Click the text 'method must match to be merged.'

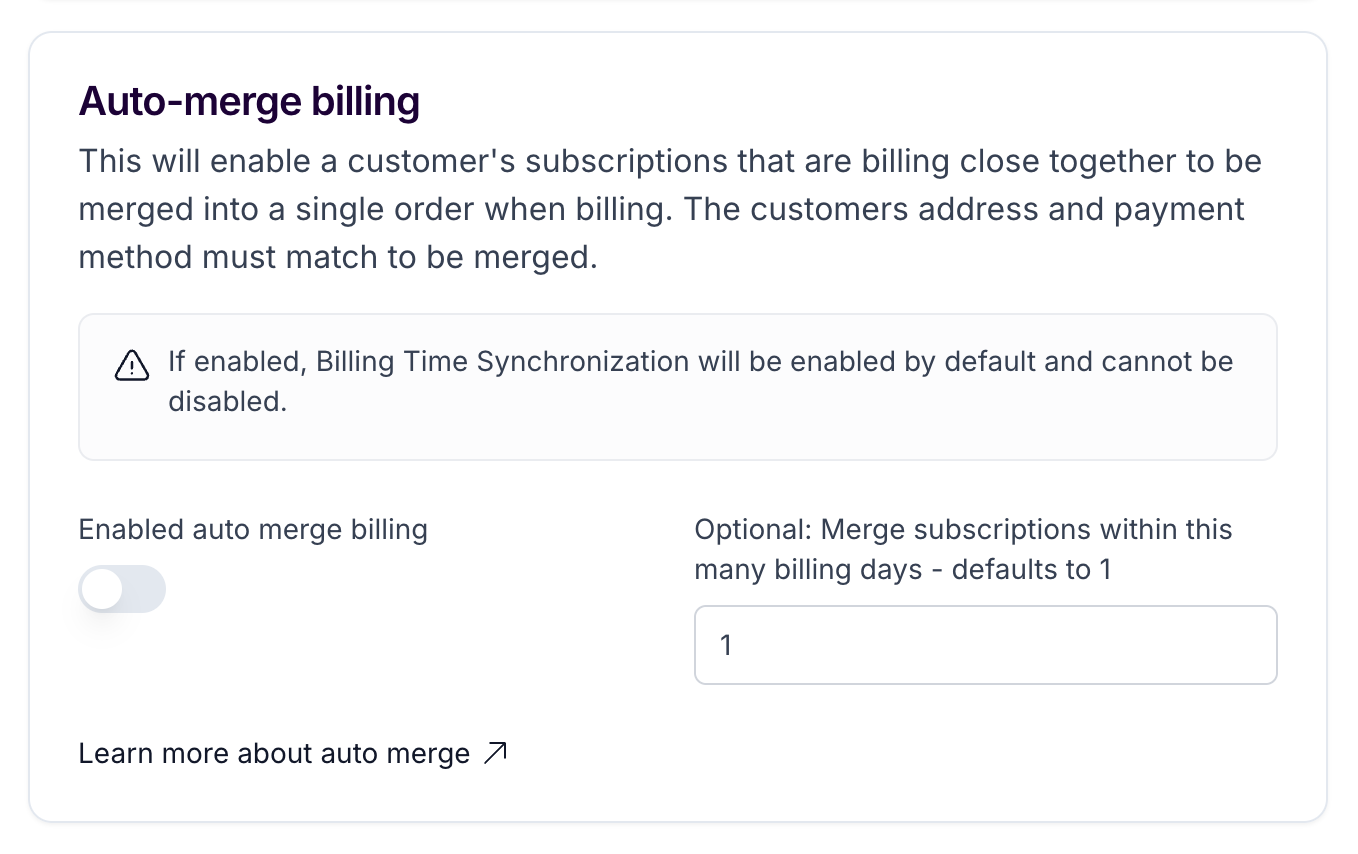(338, 258)
